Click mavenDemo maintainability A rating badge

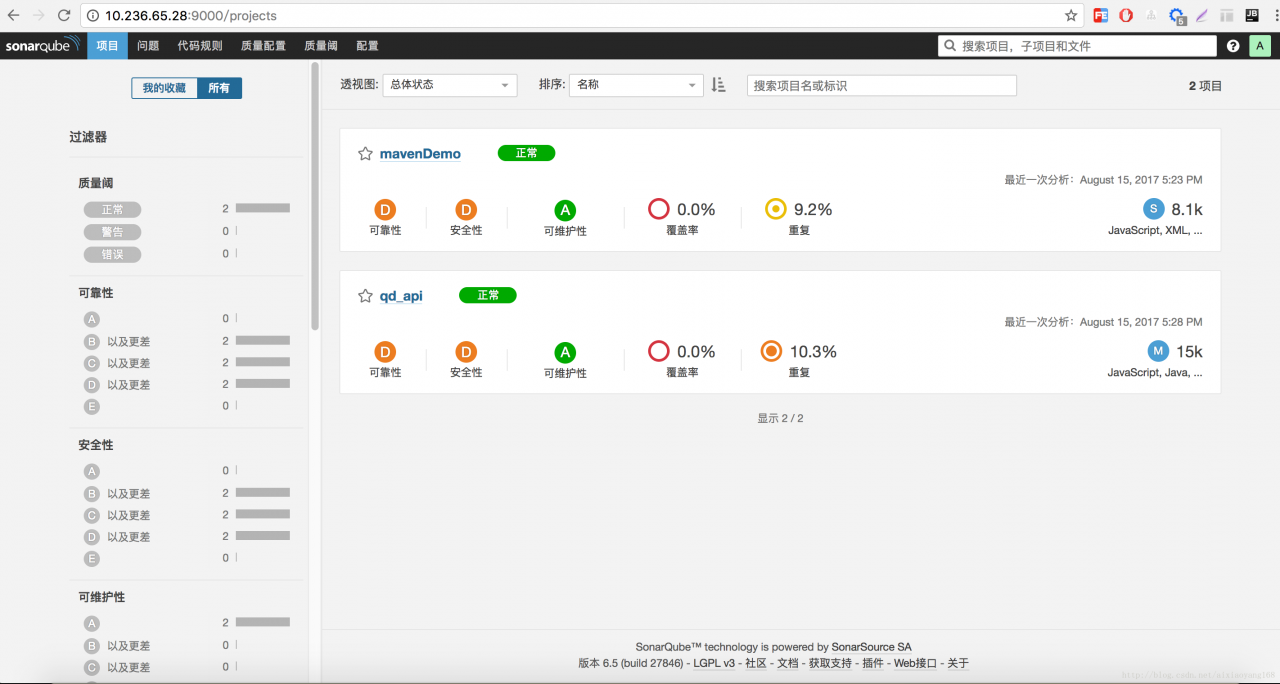click(565, 210)
